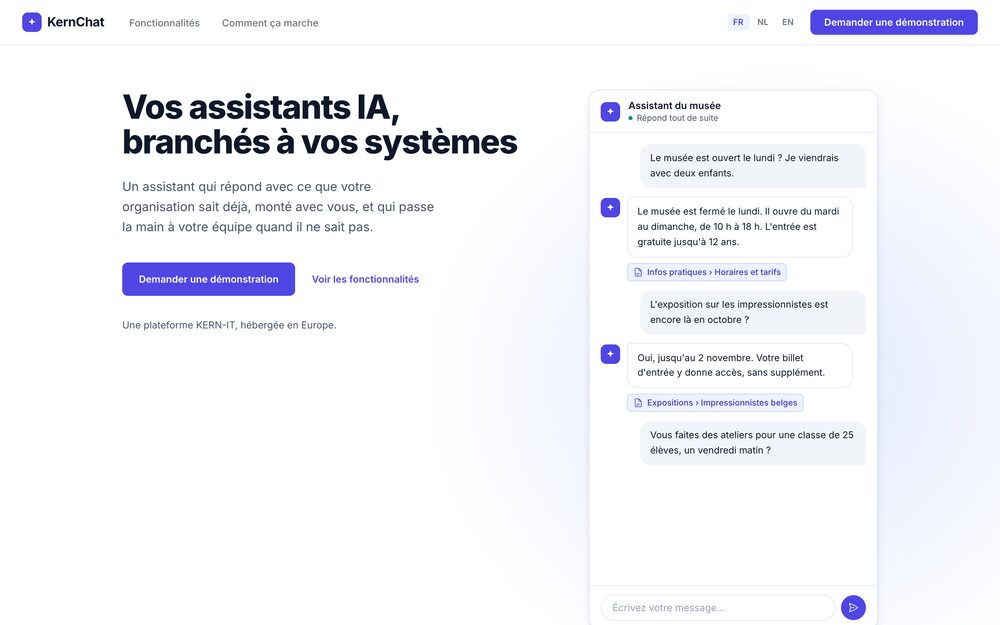Click the 'Une plateforme KERN-IT, hébergée en Europe.' text
This screenshot has height=625, width=1000.
(x=229, y=325)
